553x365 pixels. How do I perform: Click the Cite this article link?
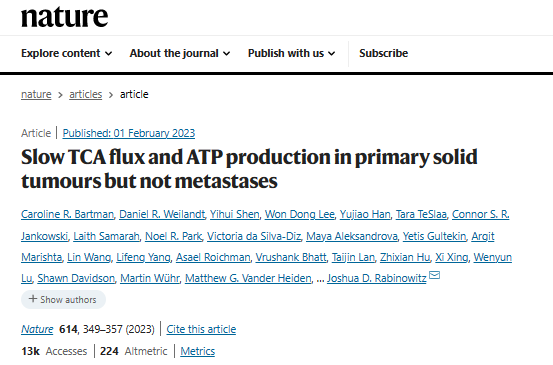(x=201, y=329)
